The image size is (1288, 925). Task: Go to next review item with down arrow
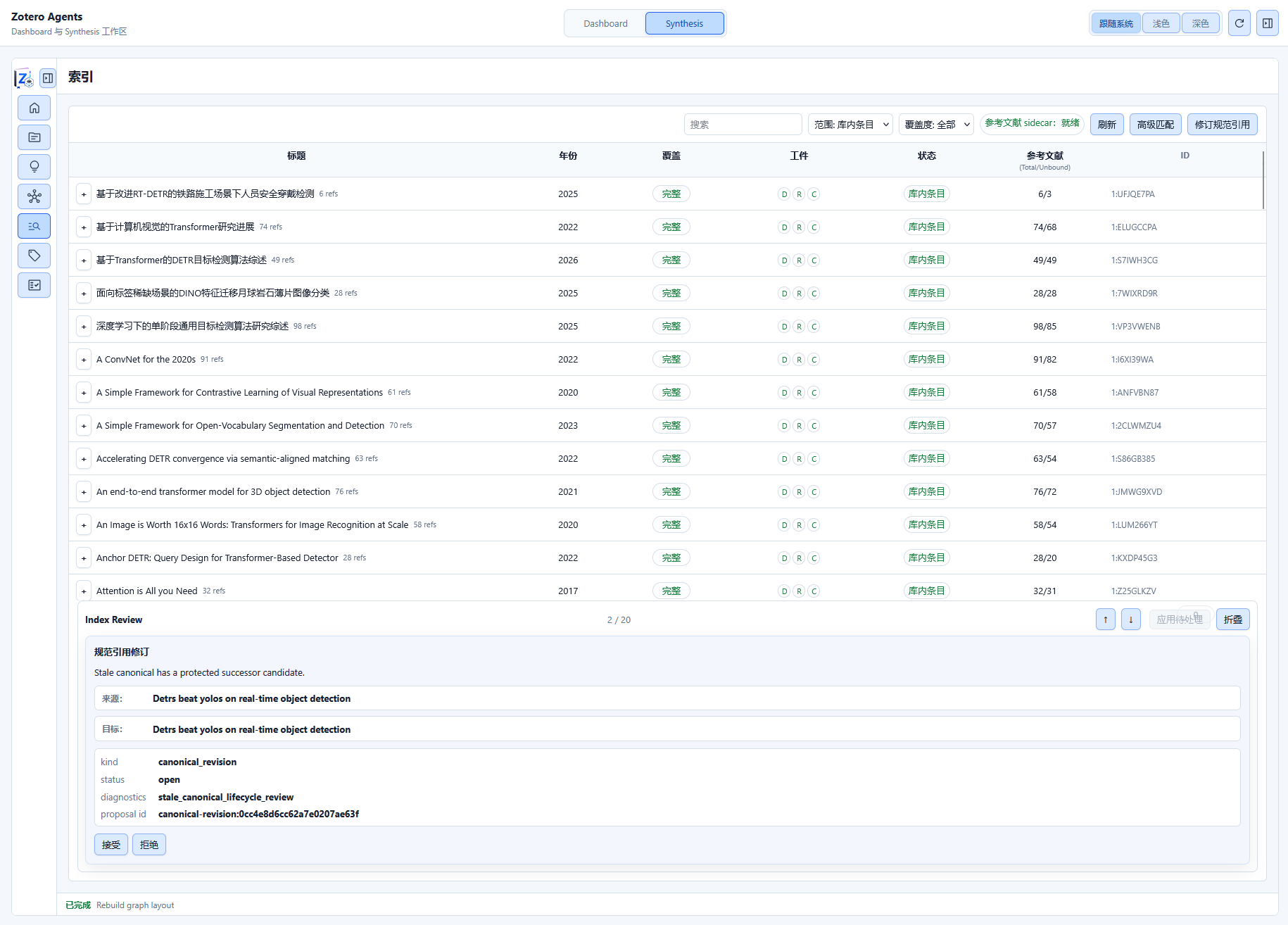(1130, 619)
